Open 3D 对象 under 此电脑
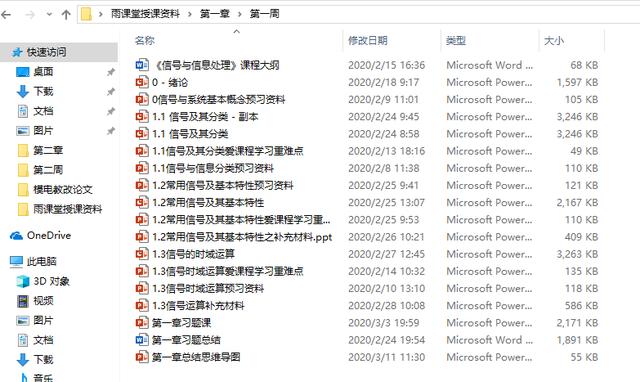This screenshot has width=640, height=382. [51, 281]
